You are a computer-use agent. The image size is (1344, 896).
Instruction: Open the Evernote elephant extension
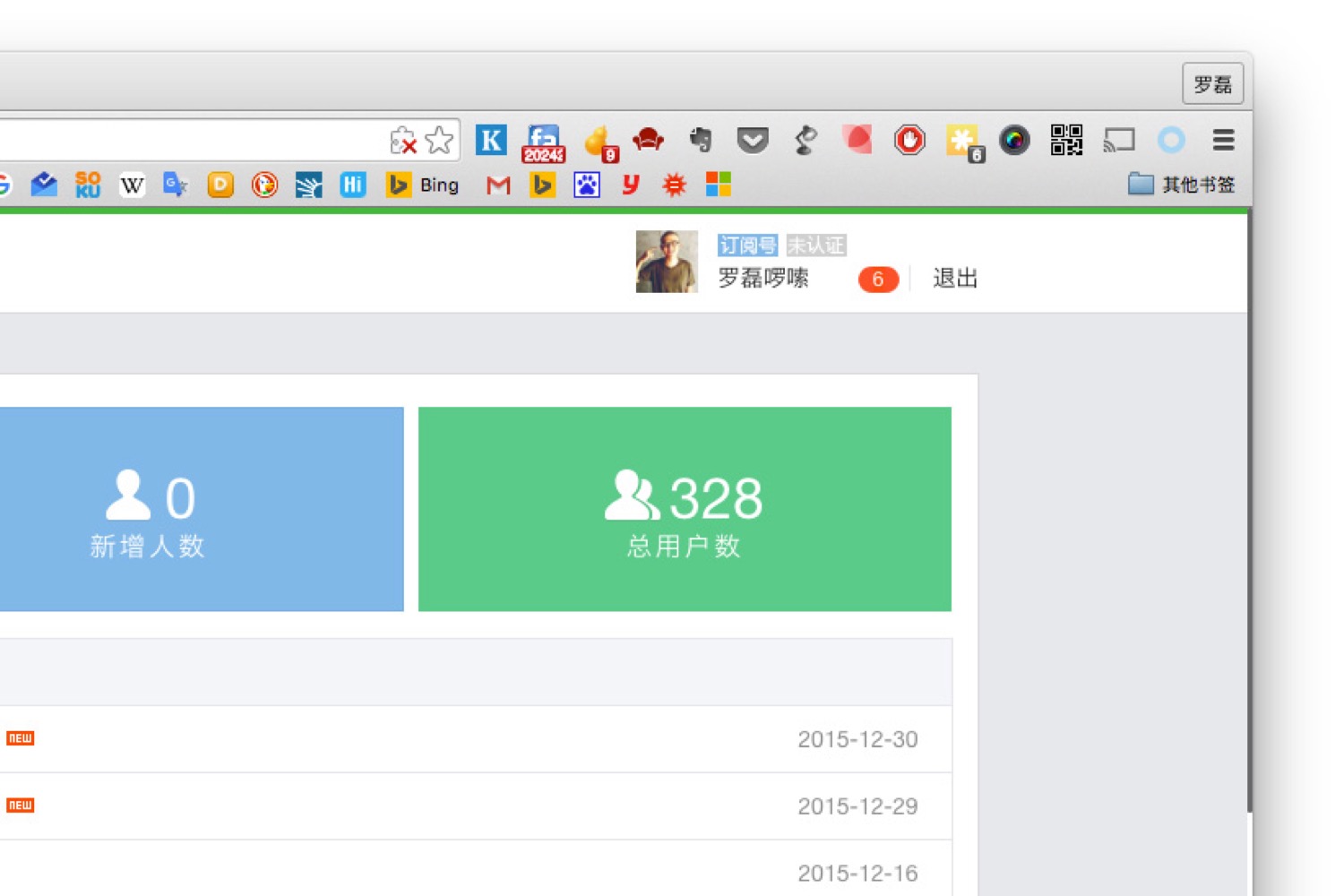(701, 140)
